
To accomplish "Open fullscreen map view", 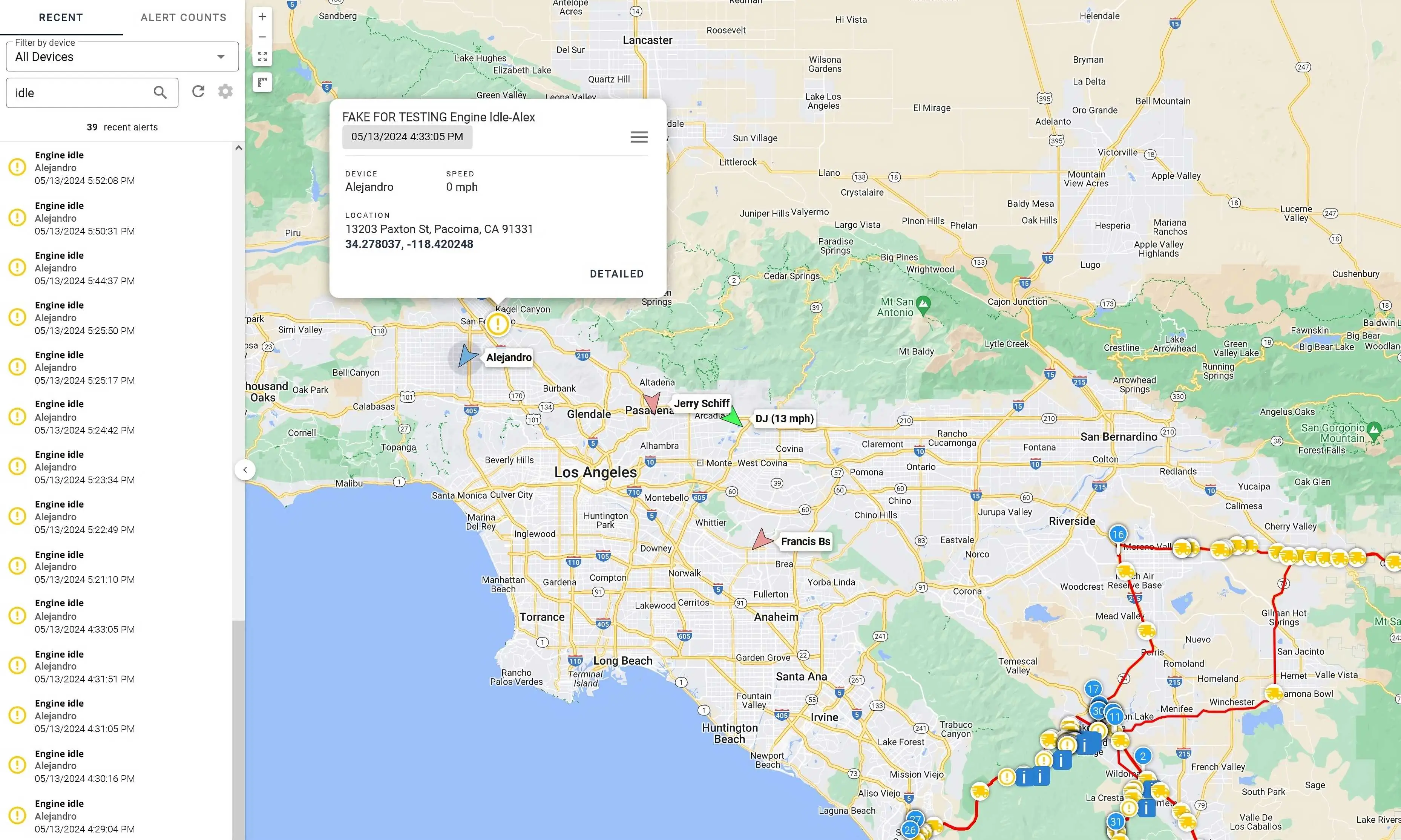I will pos(262,56).
